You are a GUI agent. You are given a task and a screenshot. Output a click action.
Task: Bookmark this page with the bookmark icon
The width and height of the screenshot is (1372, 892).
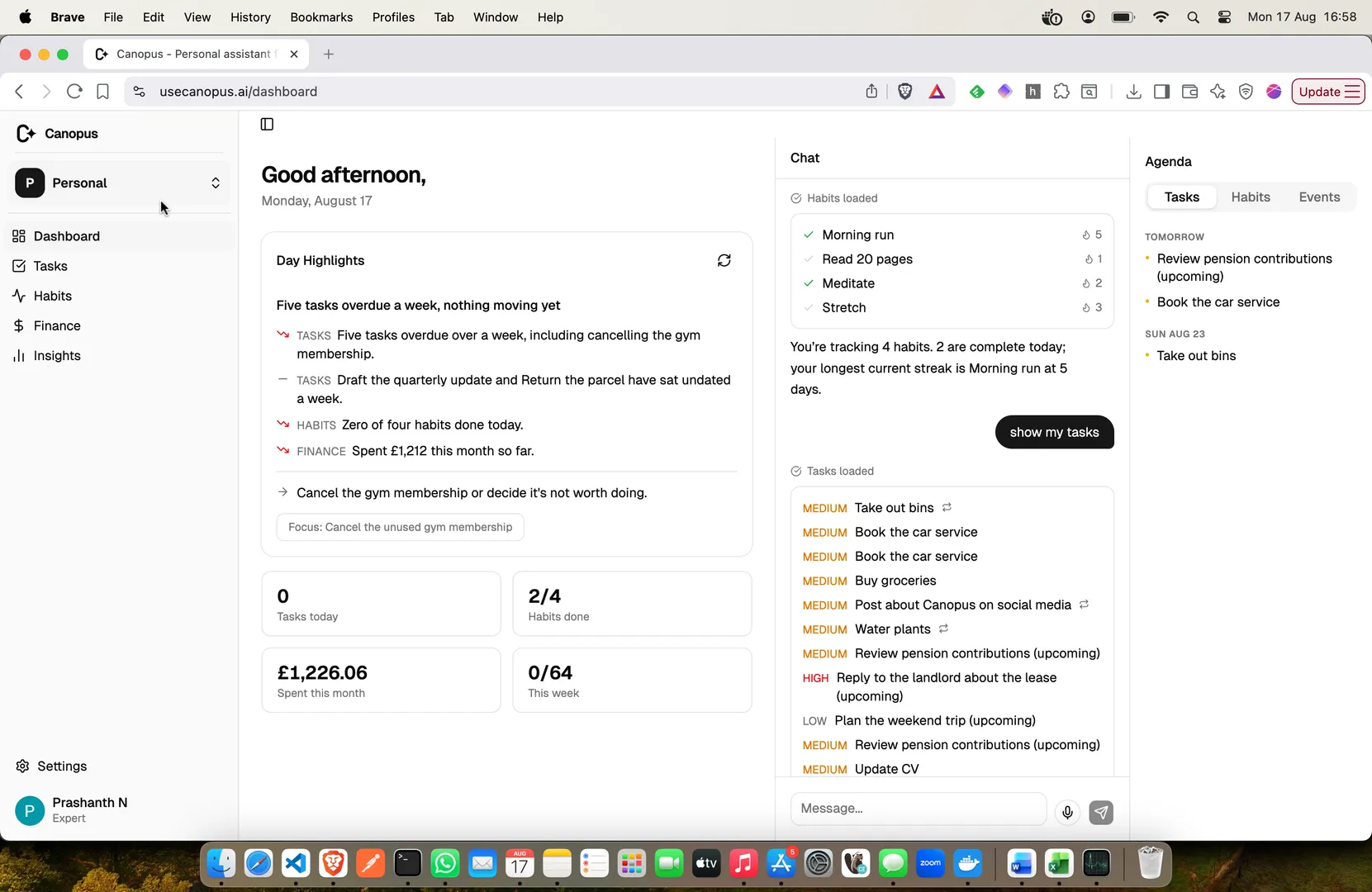(102, 92)
